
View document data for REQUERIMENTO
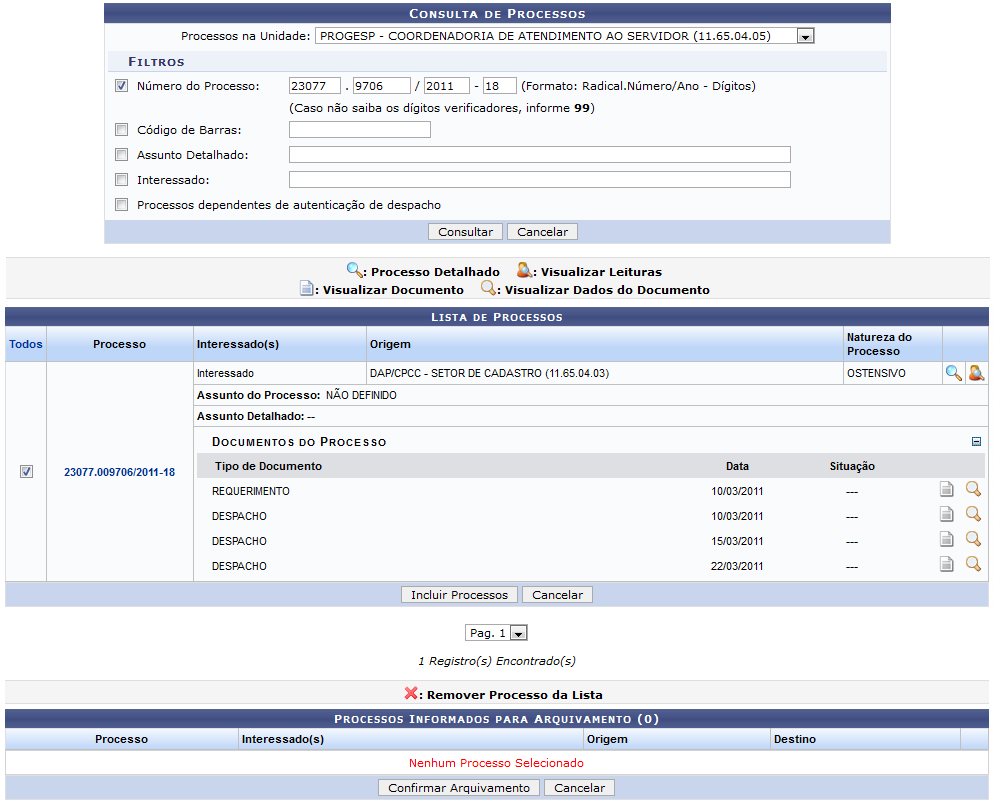(973, 490)
